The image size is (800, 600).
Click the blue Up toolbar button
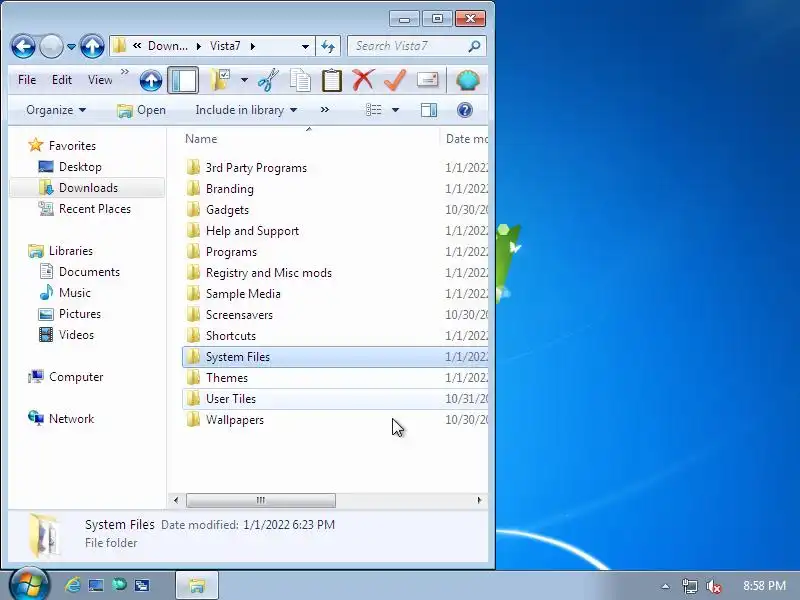pyautogui.click(x=151, y=81)
